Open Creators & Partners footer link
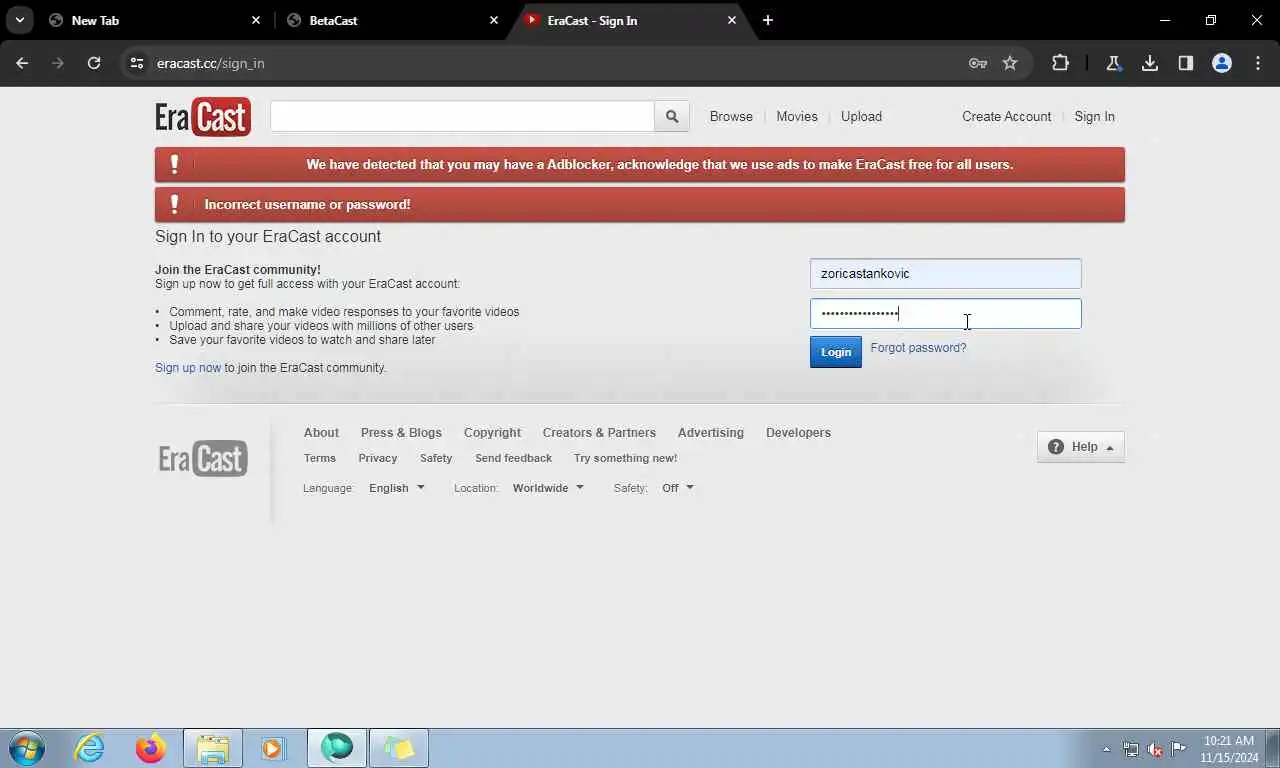This screenshot has width=1280, height=768. 599,433
